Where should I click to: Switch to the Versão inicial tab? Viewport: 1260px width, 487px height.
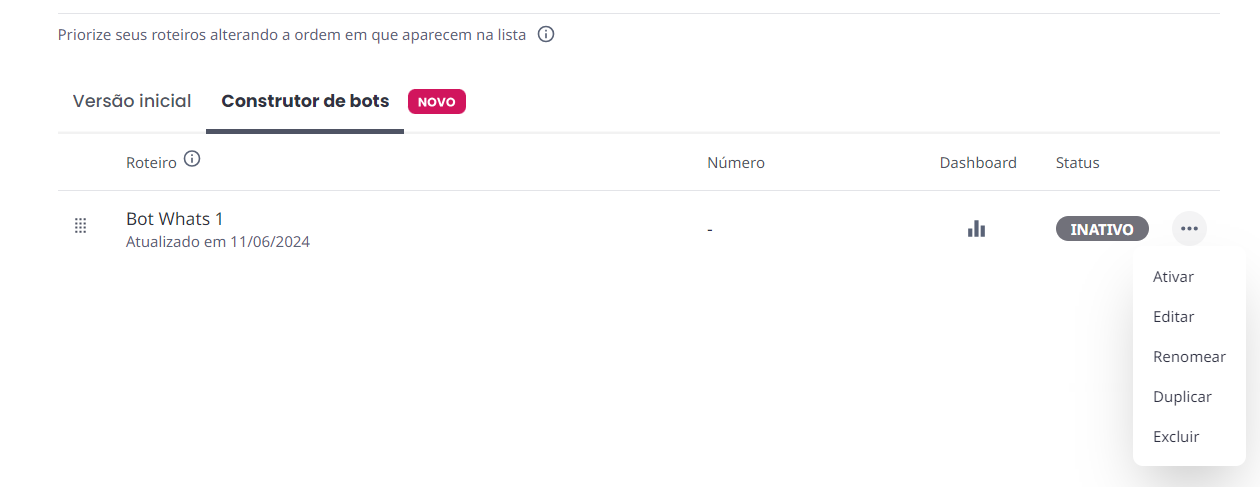point(132,101)
